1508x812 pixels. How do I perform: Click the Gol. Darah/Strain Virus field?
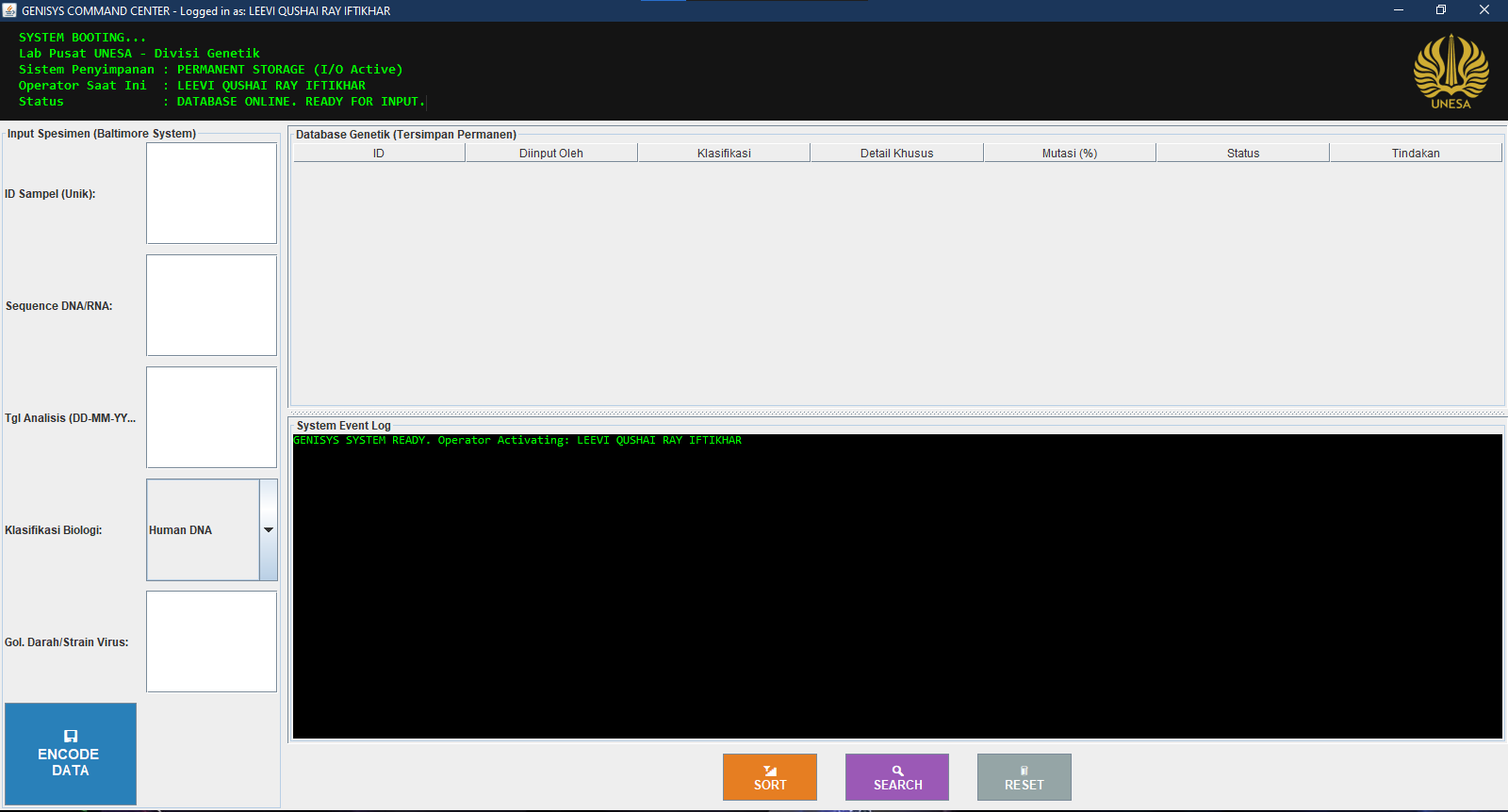point(211,641)
